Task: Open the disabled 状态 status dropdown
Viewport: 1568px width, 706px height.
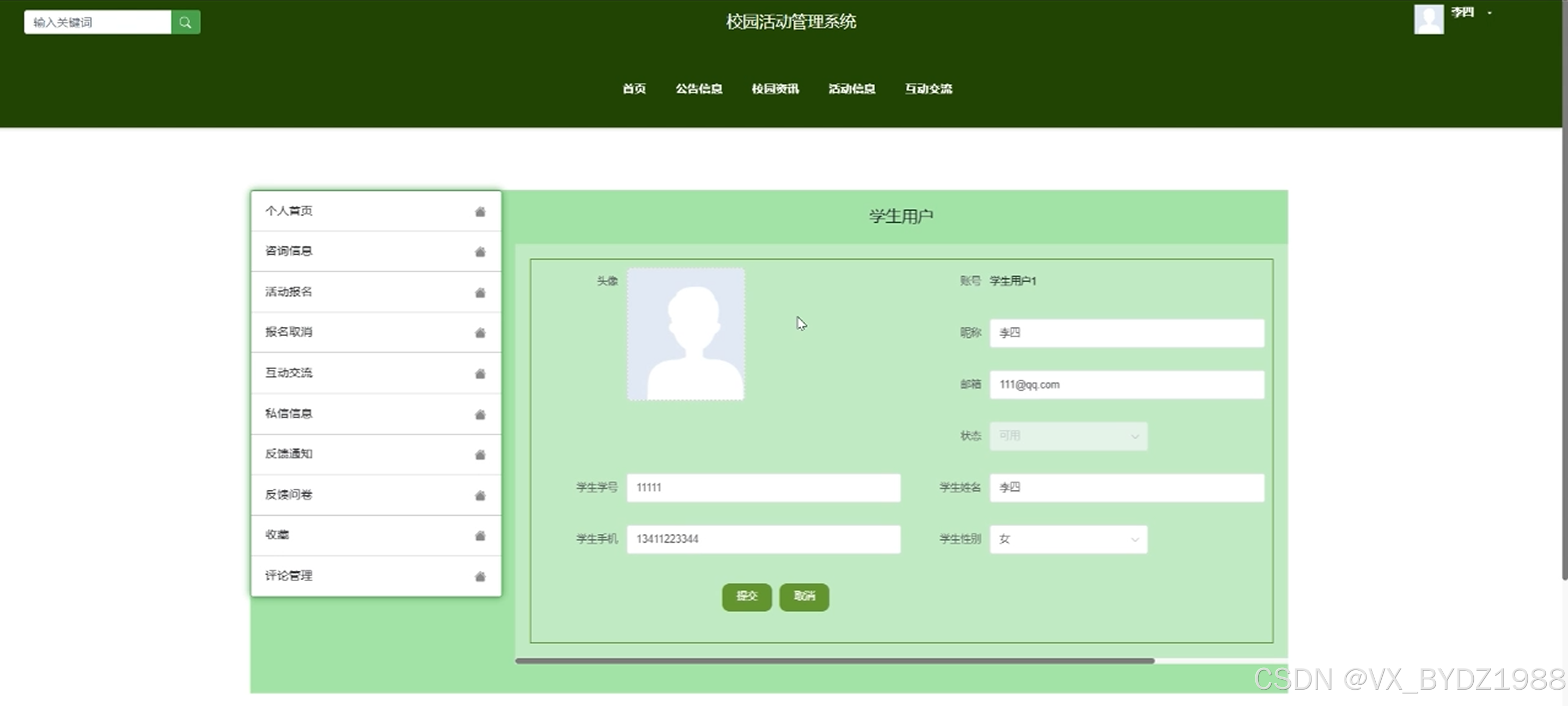Action: point(1068,436)
